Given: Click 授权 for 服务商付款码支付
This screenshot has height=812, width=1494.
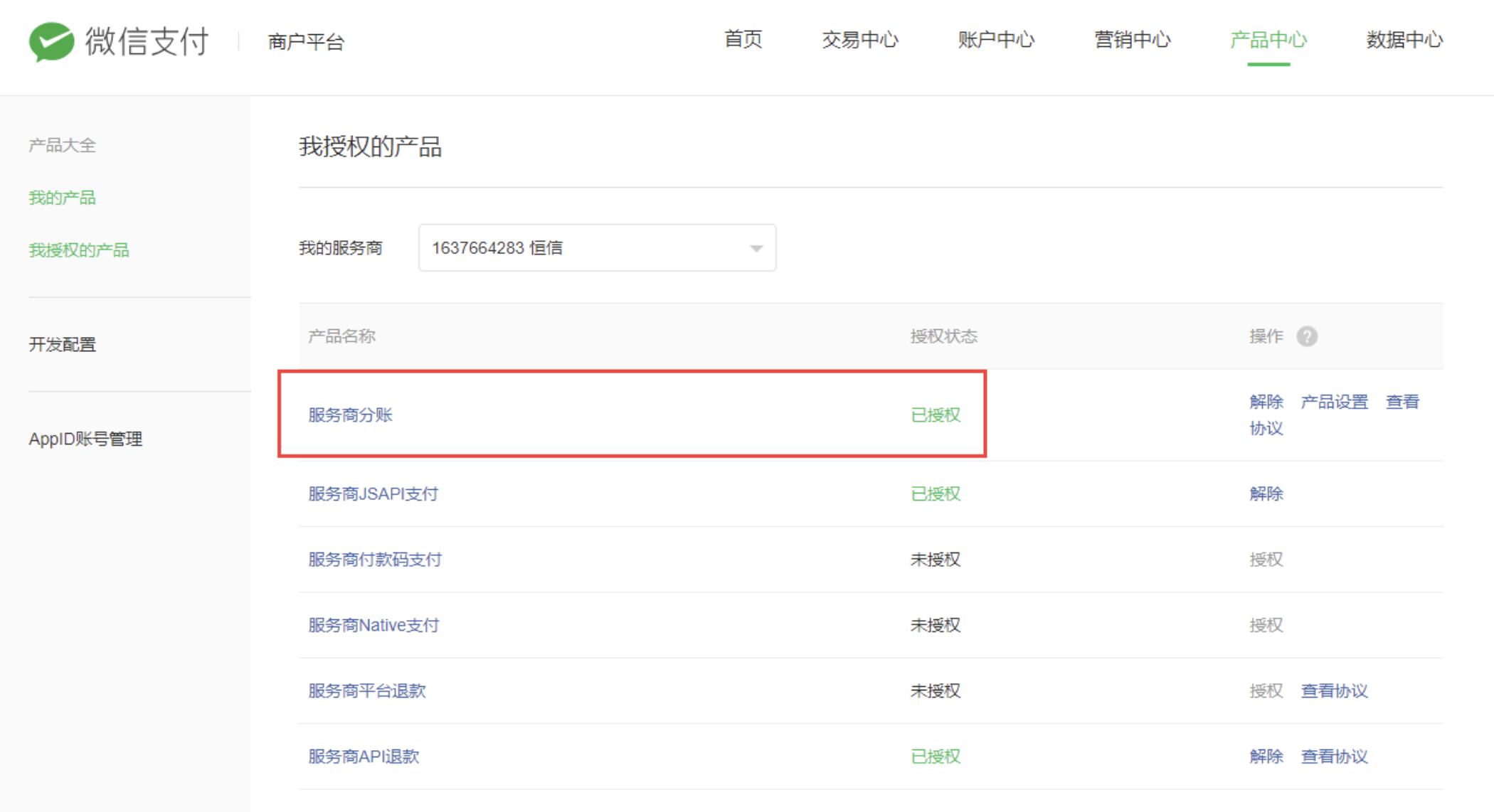Looking at the screenshot, I should pyautogui.click(x=1266, y=560).
